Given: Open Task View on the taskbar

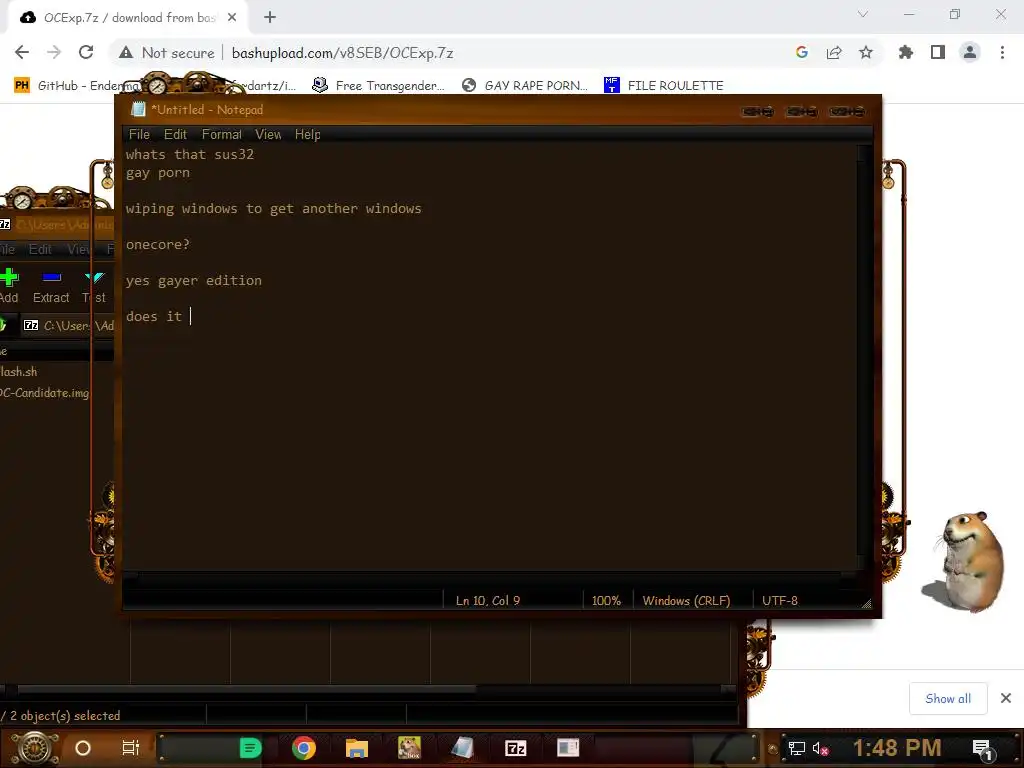Looking at the screenshot, I should (131, 748).
